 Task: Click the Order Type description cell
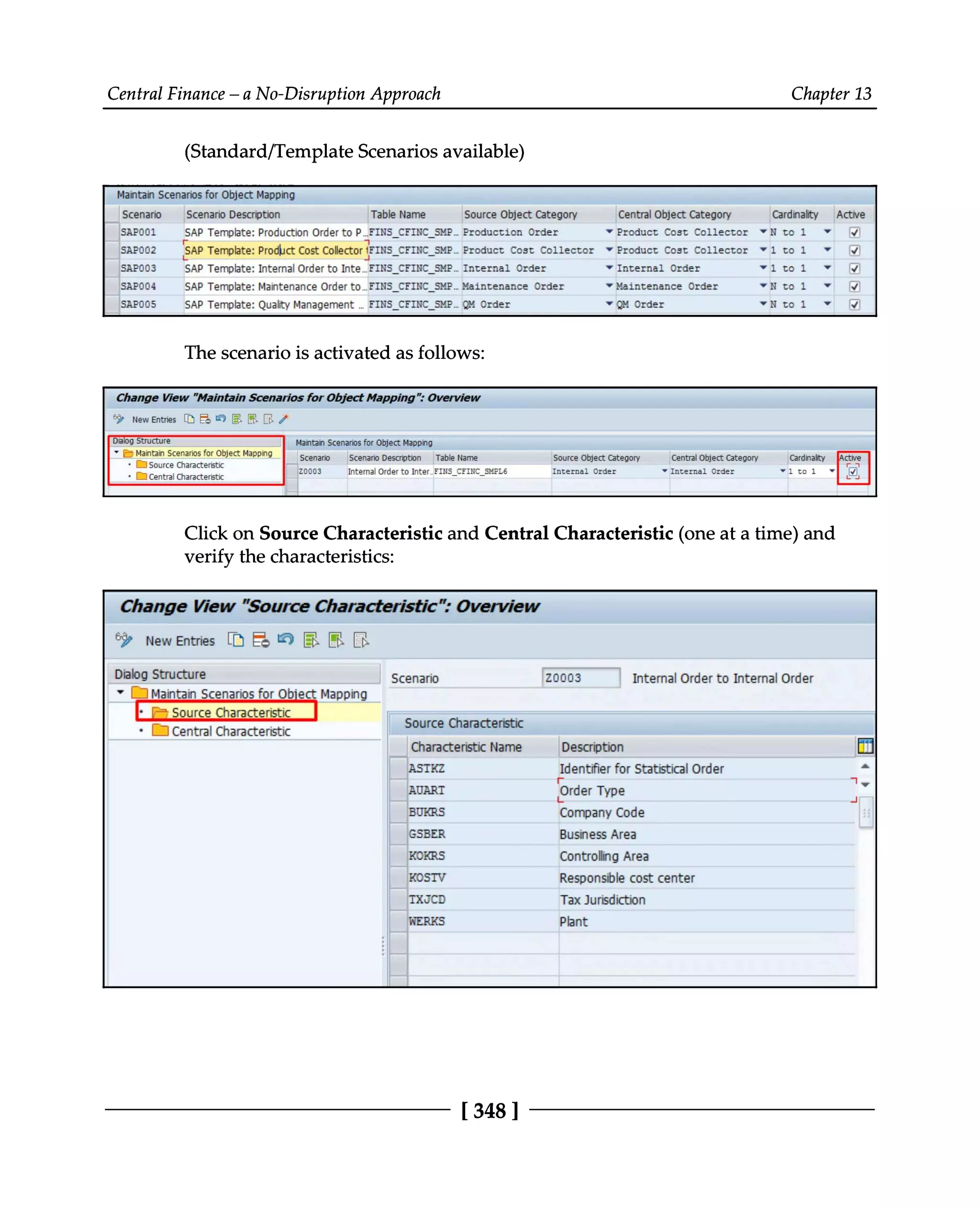point(707,790)
